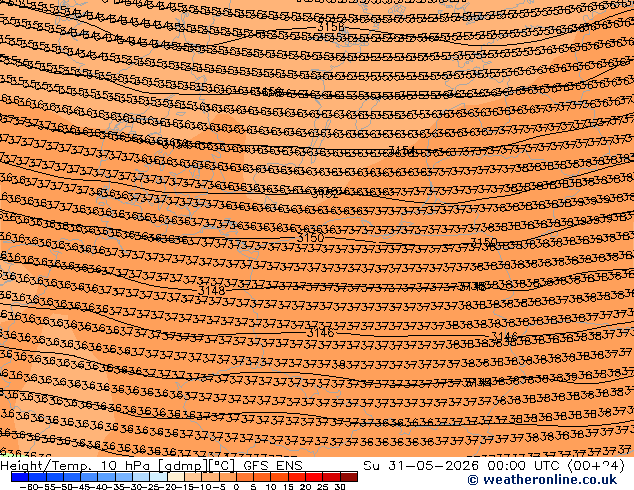Viewport: 634px width, 490px height.
Task: Click the date 'Su 31-05-2026 00:00 UTC'
Action: point(463,466)
